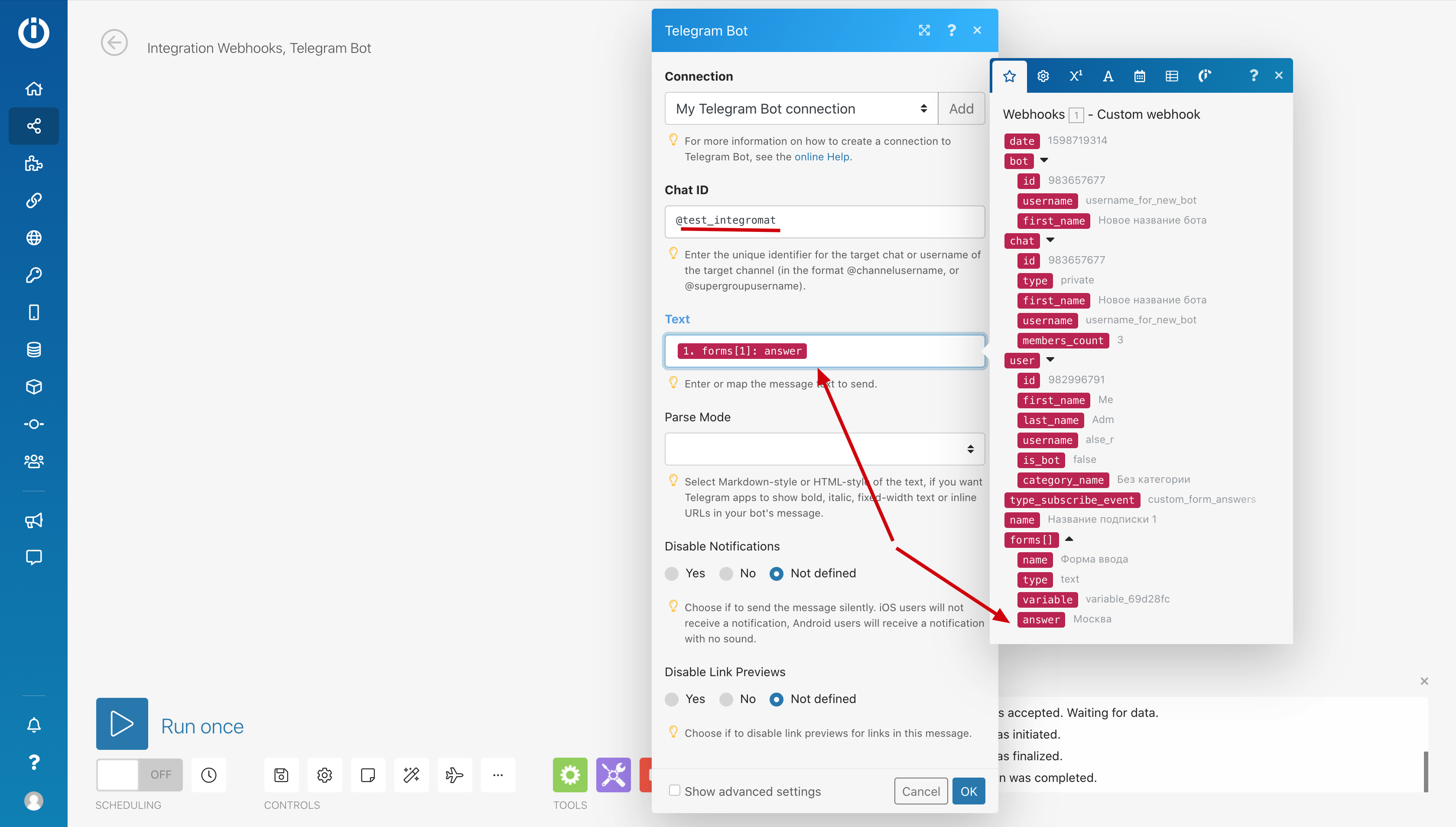Open the purple Tools wrench icon
The height and width of the screenshot is (827, 1456).
pos(613,775)
